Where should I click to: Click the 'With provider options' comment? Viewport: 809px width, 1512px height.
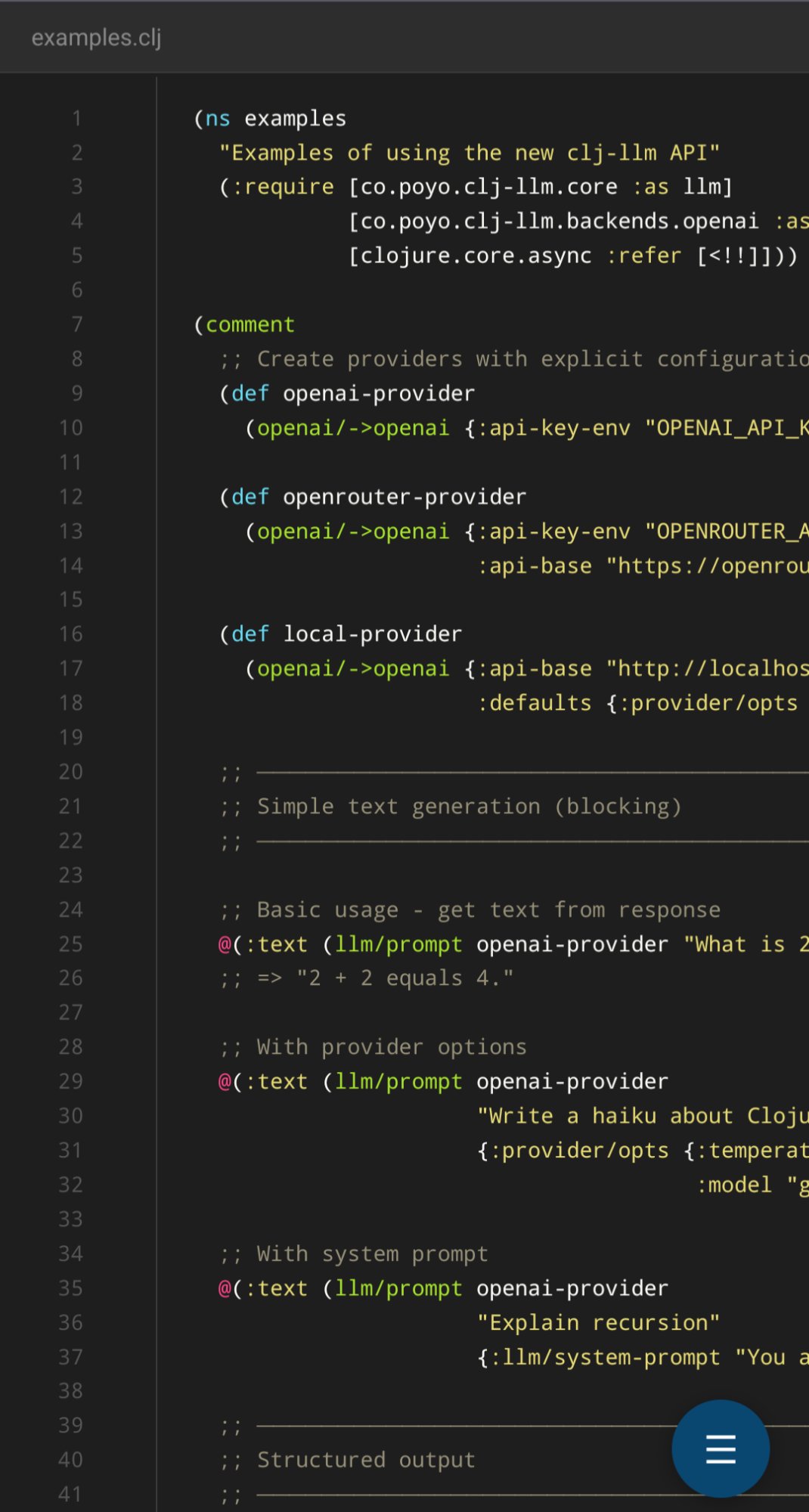point(391,1046)
